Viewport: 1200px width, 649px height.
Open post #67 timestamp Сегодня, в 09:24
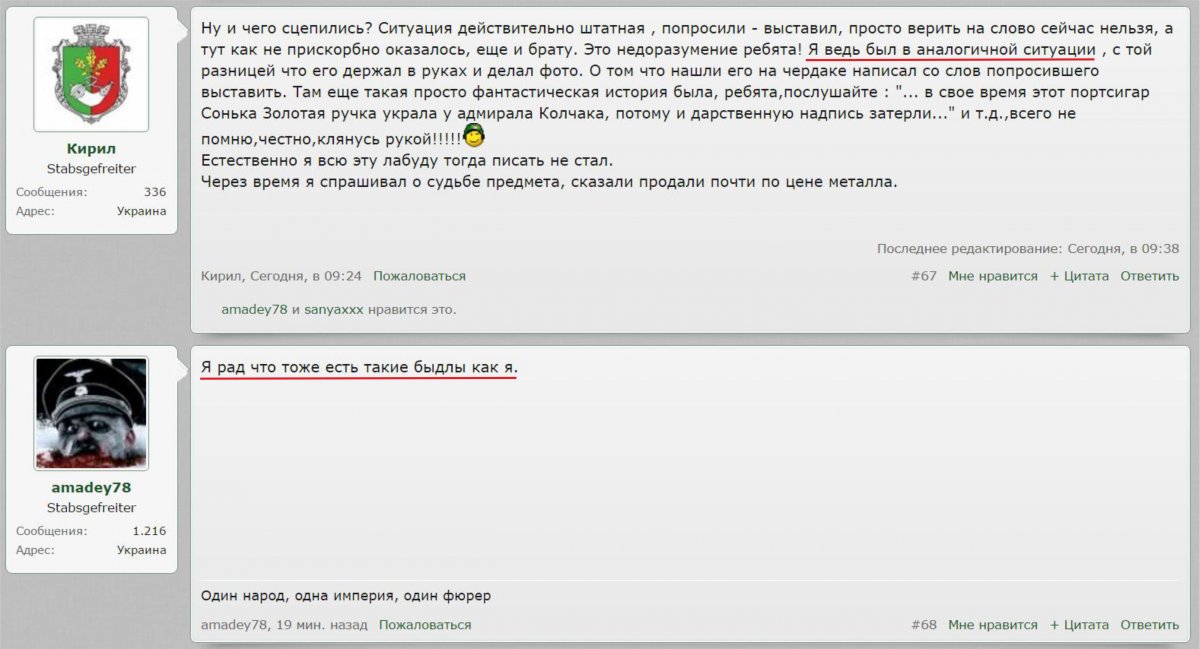(x=306, y=276)
